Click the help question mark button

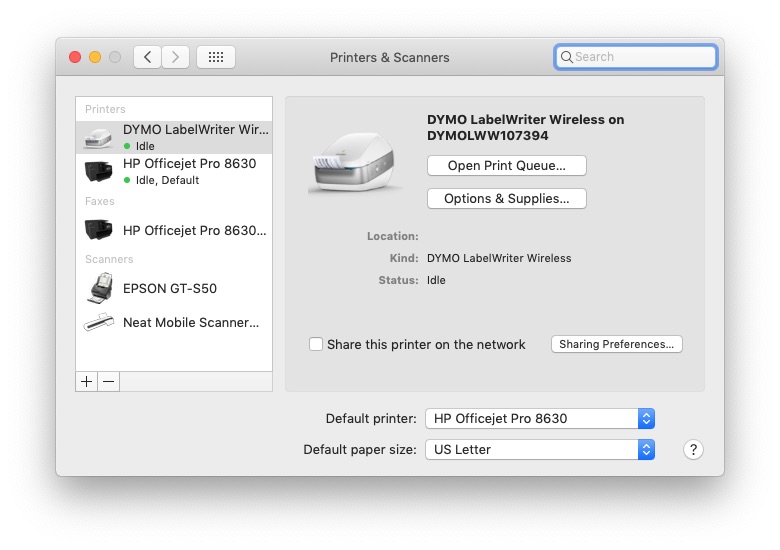pyautogui.click(x=693, y=450)
